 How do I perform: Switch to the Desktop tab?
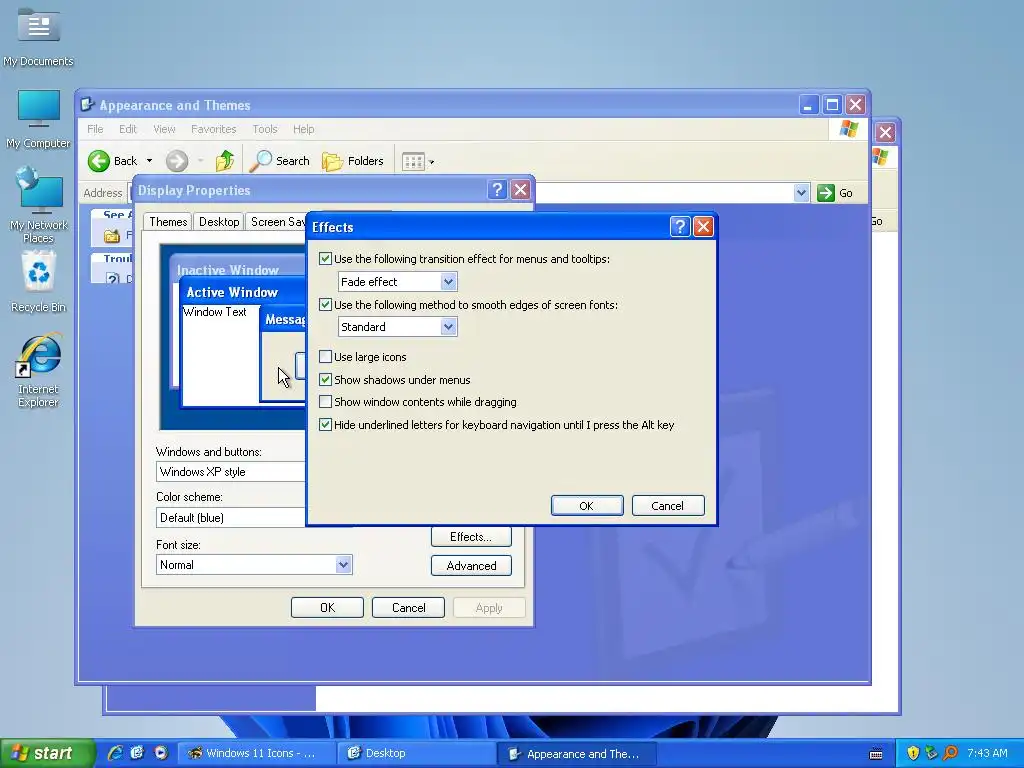tap(219, 222)
